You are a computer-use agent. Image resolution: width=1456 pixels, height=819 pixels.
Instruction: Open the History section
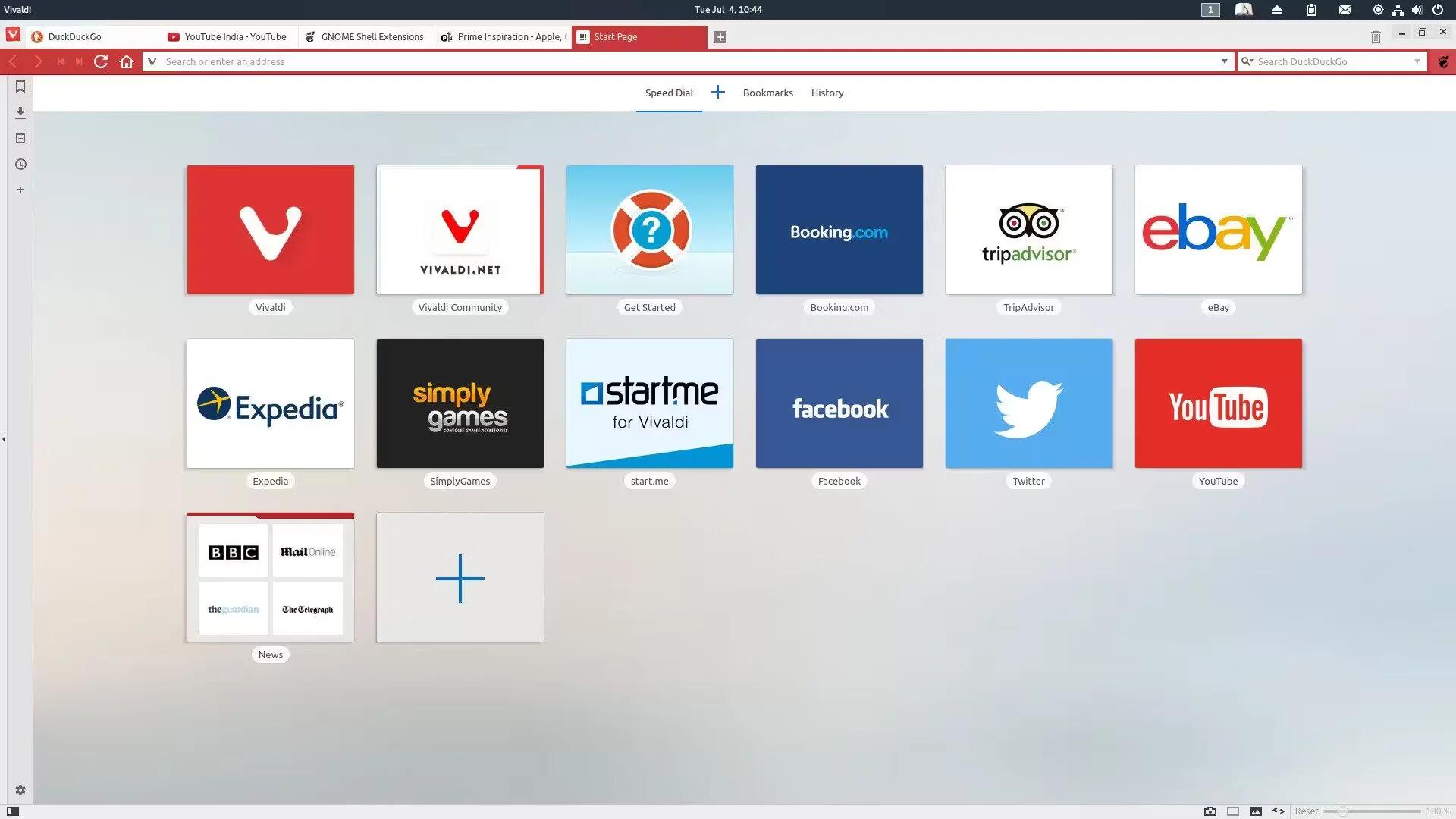point(827,93)
